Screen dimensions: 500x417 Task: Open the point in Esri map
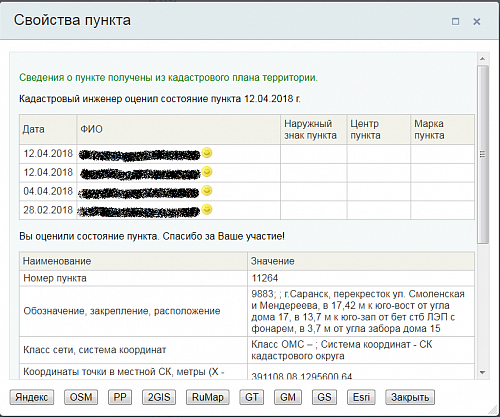[x=361, y=397]
